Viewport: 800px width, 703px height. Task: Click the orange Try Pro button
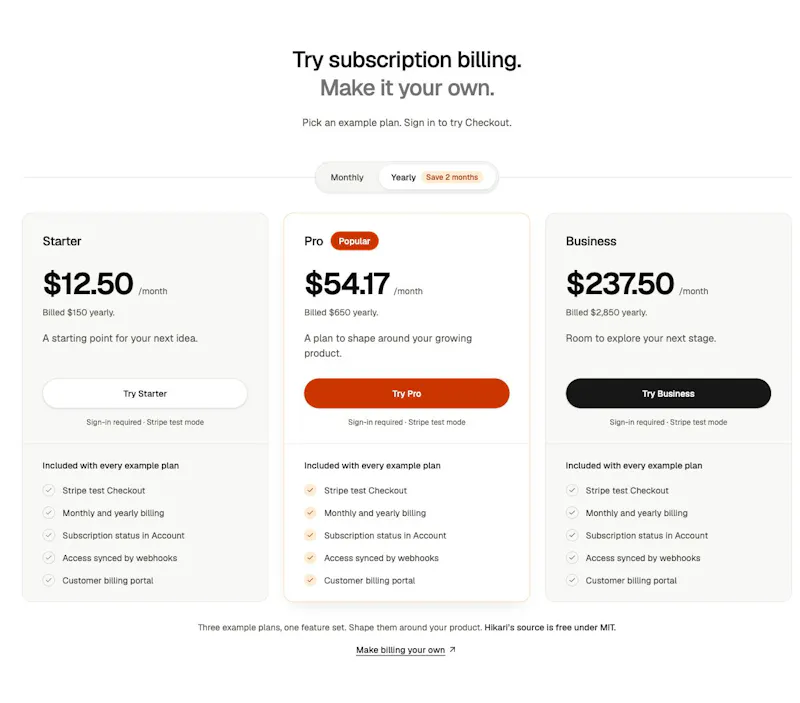pos(407,393)
